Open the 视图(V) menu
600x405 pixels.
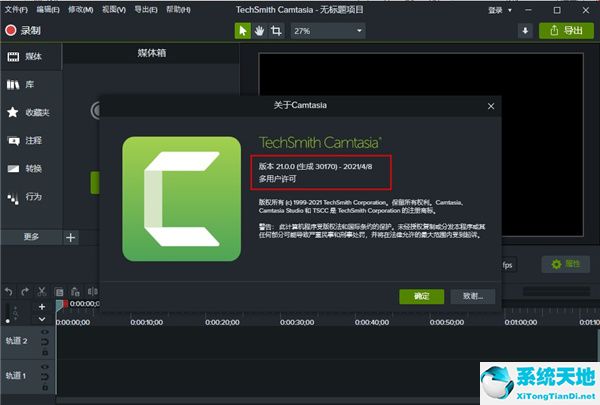114,9
